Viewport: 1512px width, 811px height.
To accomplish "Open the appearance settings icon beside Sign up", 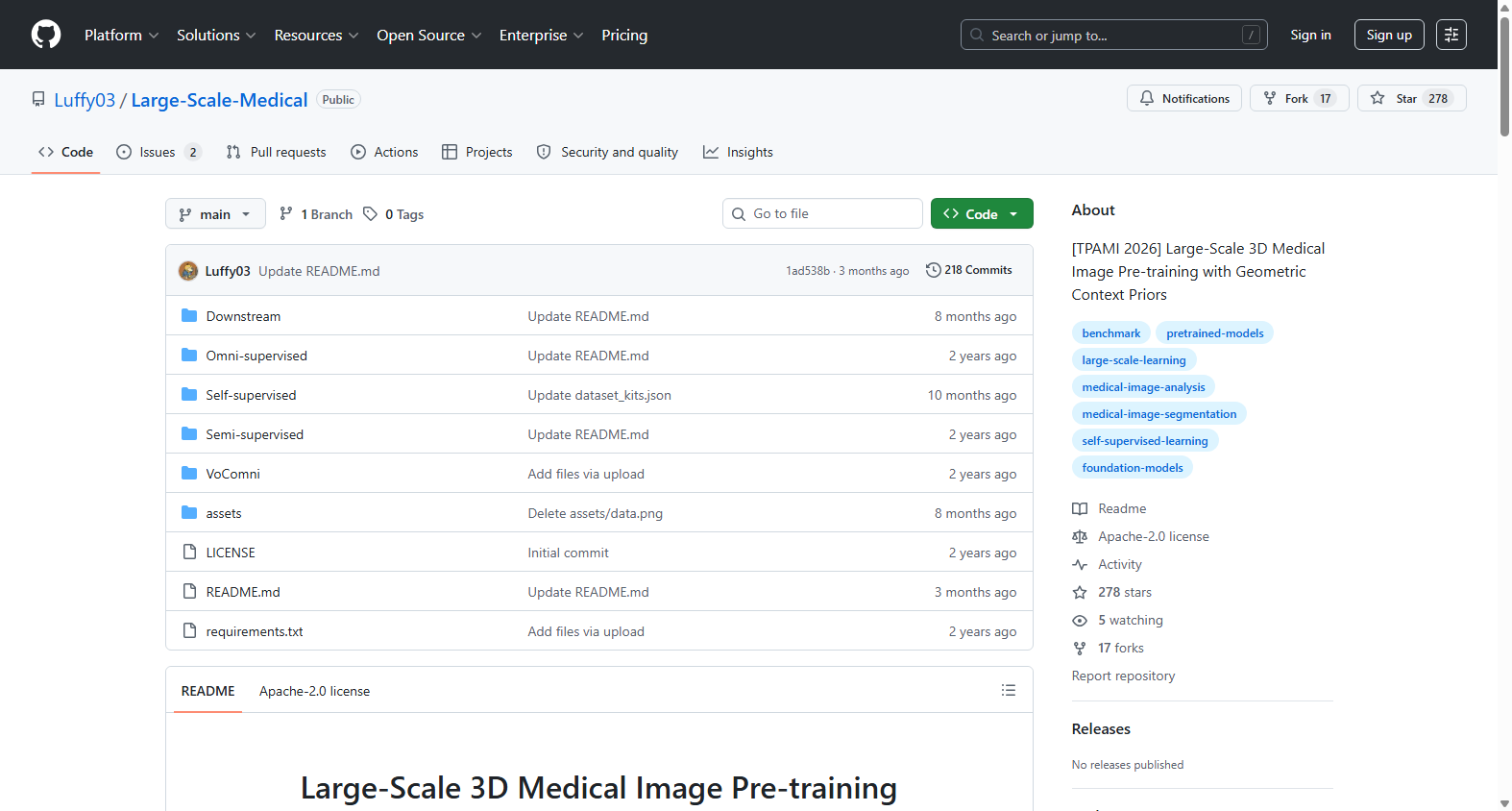I will (x=1451, y=35).
